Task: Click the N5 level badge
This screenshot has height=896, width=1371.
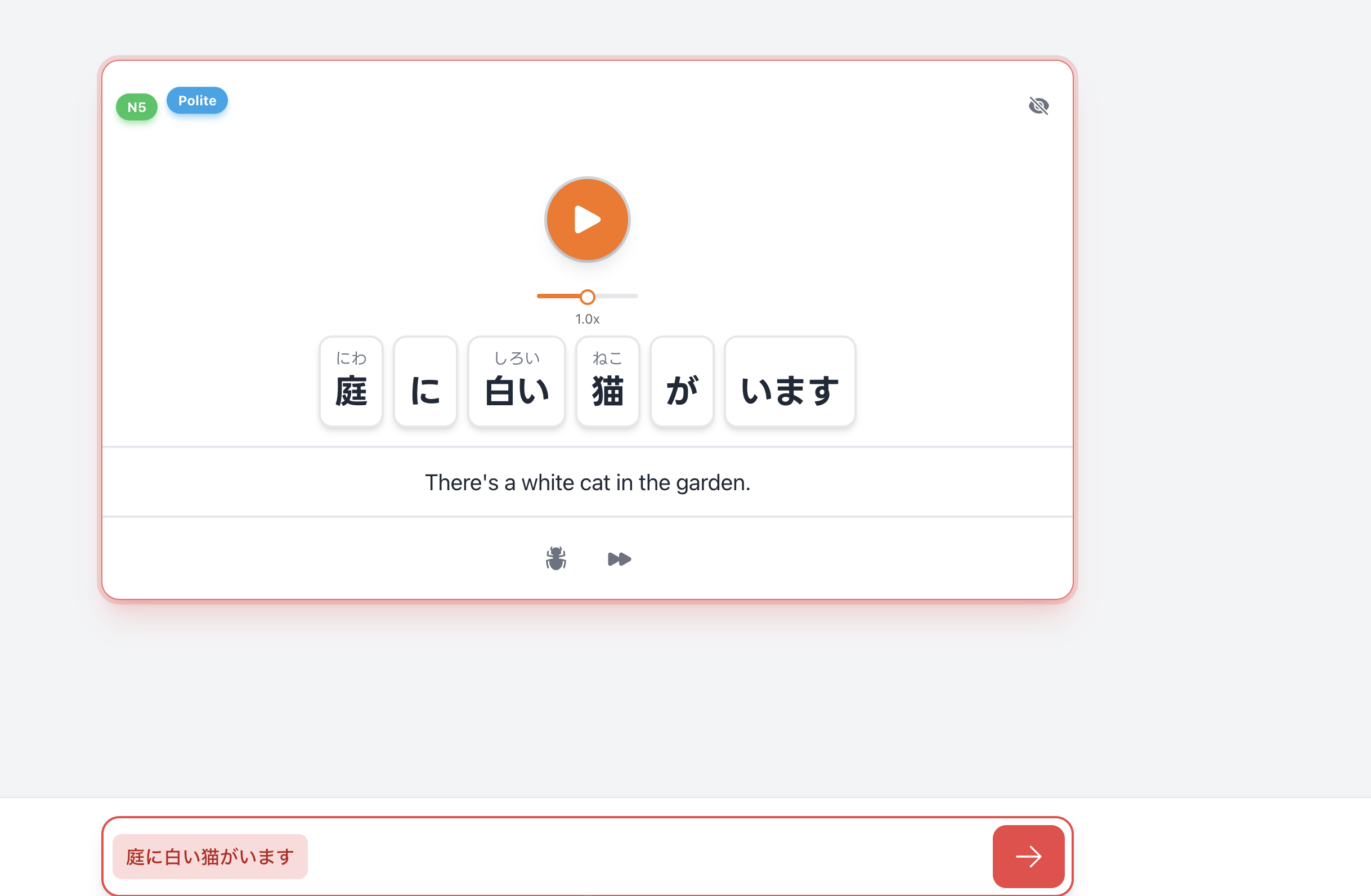Action: [x=137, y=107]
